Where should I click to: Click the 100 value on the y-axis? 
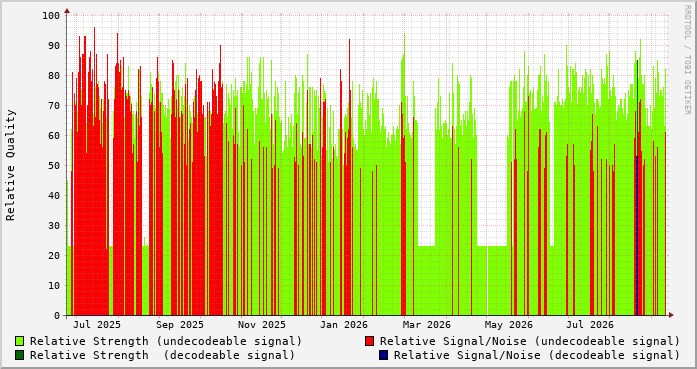[x=51, y=16]
